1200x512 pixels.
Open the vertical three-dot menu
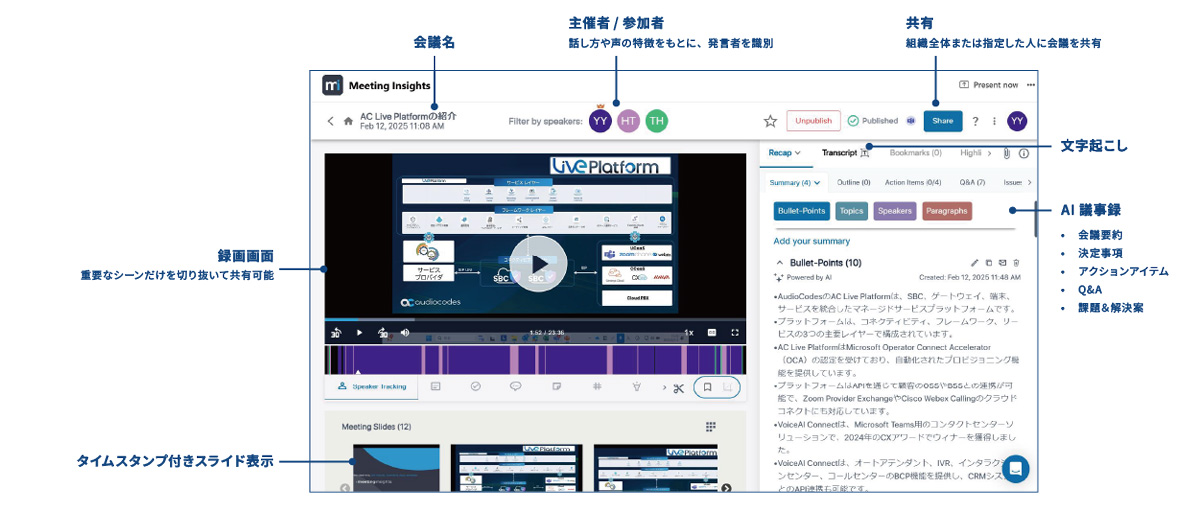pyautogui.click(x=994, y=121)
